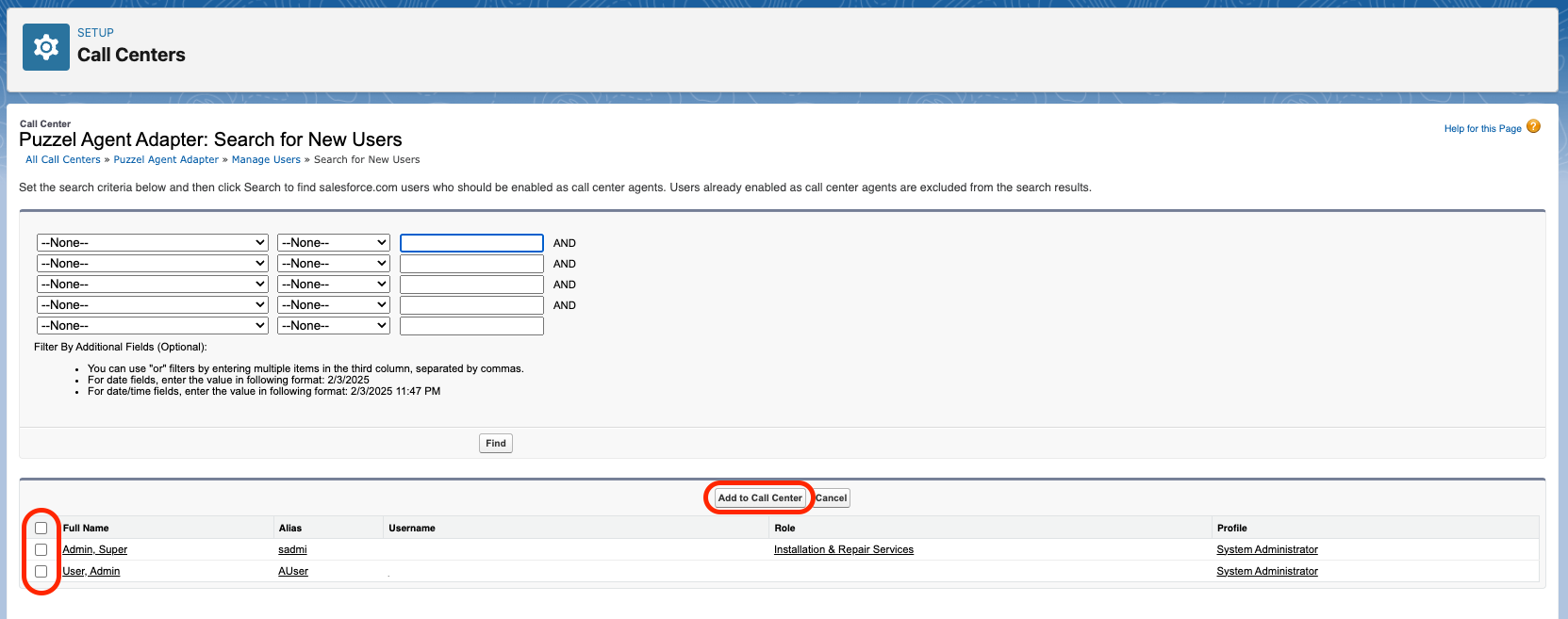Image resolution: width=1568 pixels, height=619 pixels.
Task: Expand the last row field dropdown
Action: click(153, 326)
